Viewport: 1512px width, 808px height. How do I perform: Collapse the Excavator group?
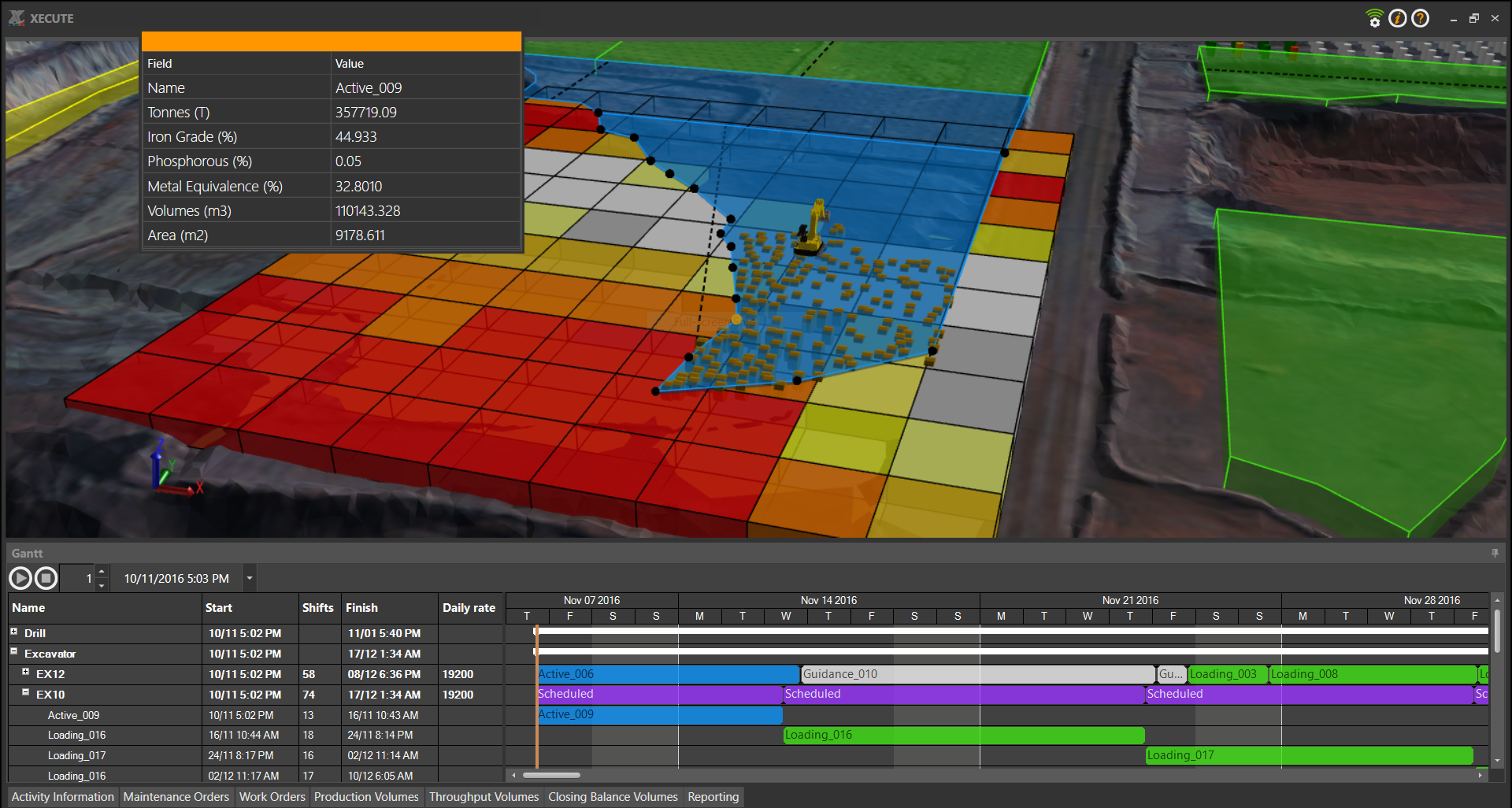tap(14, 652)
